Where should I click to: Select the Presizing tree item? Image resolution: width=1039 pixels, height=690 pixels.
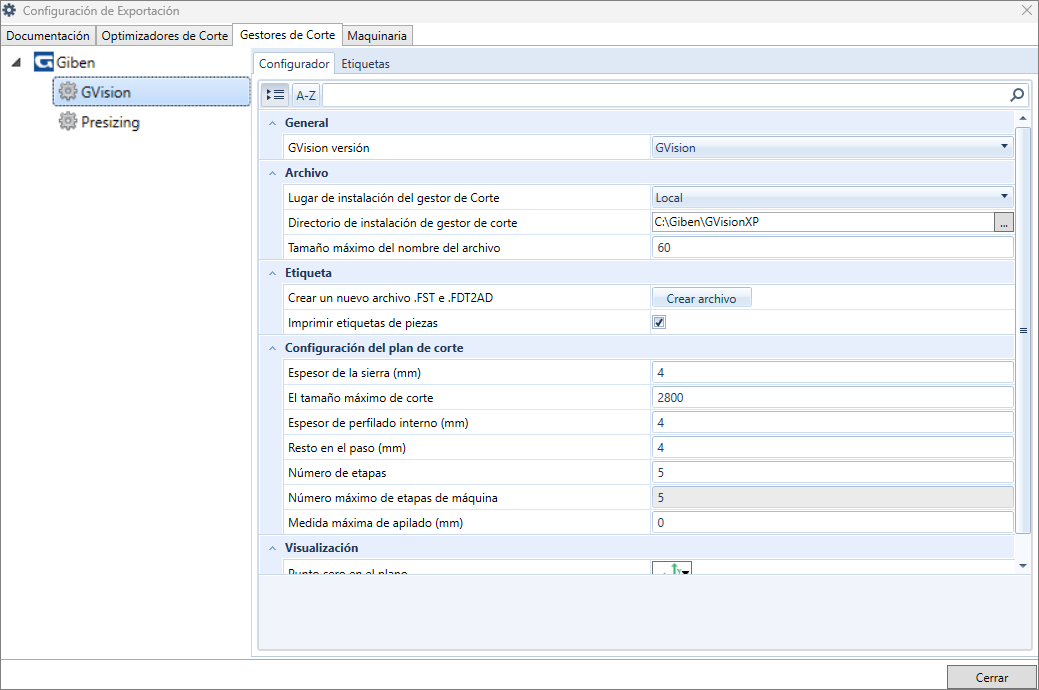click(109, 122)
